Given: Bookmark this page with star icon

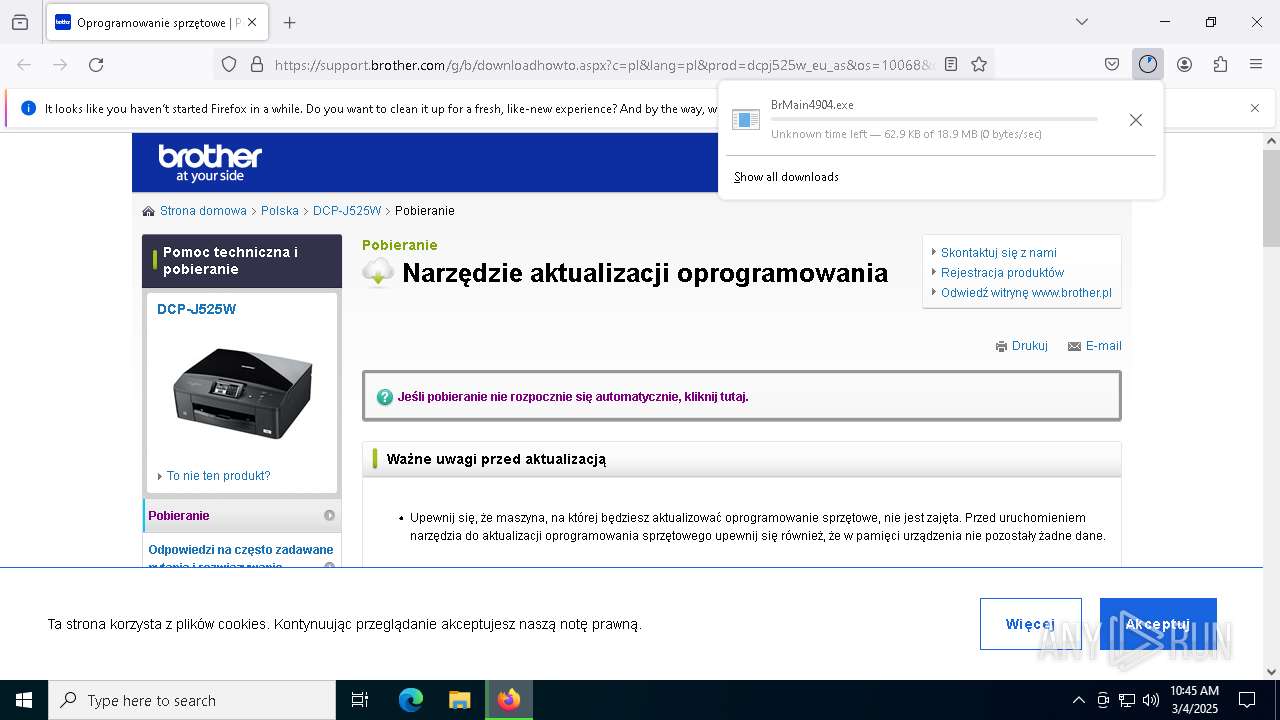Looking at the screenshot, I should (979, 64).
